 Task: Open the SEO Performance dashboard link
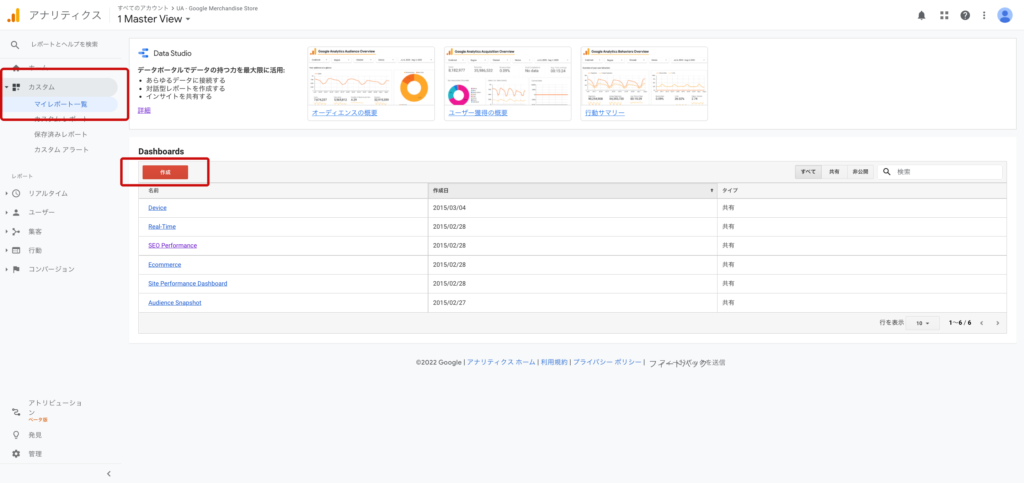pos(172,245)
